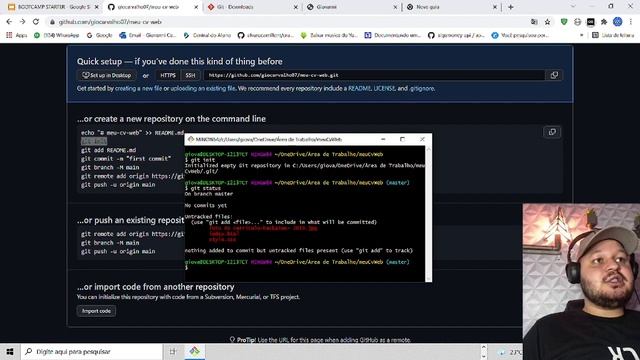Viewport: 640px width, 360px height.
Task: Open Baixar musica bookmark
Action: (x=329, y=36)
